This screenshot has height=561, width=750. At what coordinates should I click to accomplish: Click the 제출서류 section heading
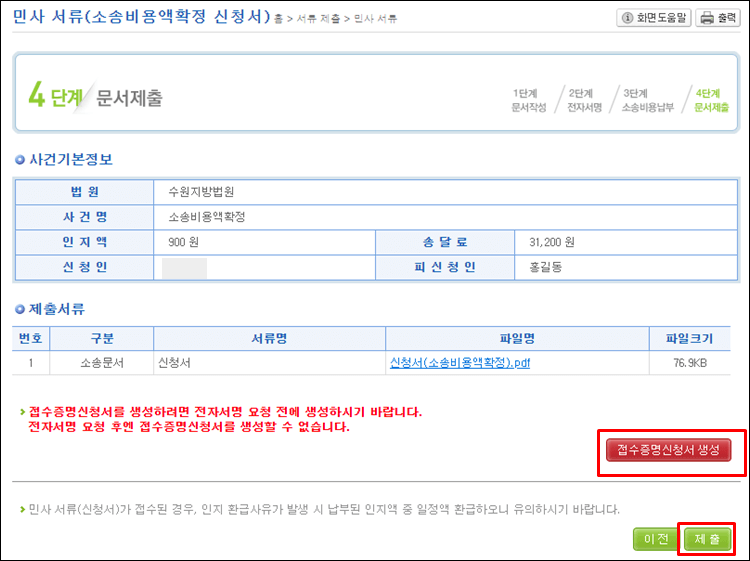[x=57, y=309]
